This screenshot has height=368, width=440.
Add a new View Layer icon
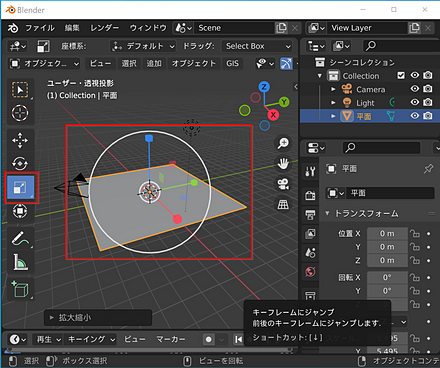(414, 28)
